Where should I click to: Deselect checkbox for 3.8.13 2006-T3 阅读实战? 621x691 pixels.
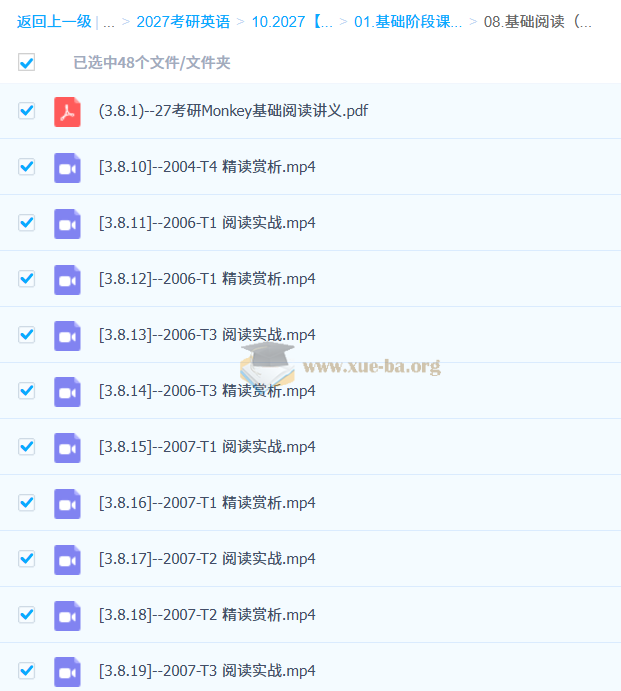[27, 335]
